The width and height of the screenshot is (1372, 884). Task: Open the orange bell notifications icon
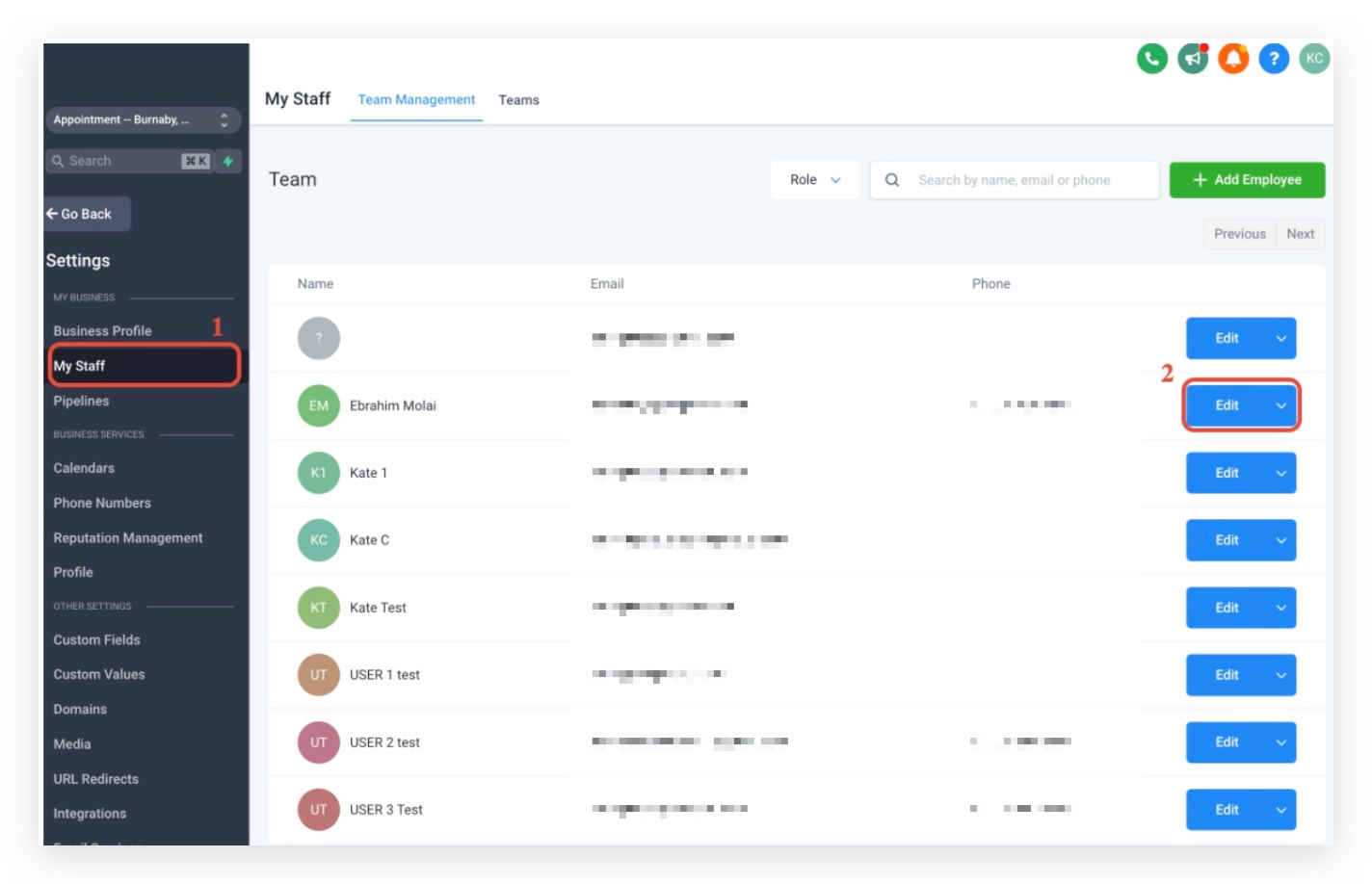pos(1233,59)
